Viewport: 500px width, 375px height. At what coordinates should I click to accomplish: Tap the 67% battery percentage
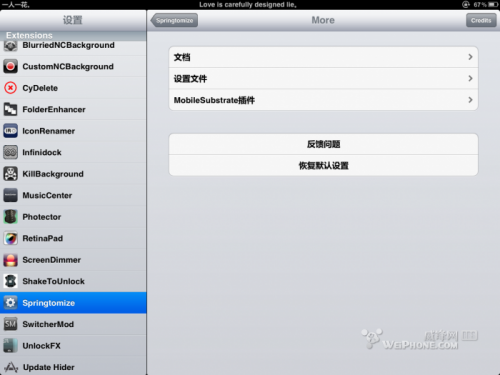[x=479, y=5]
